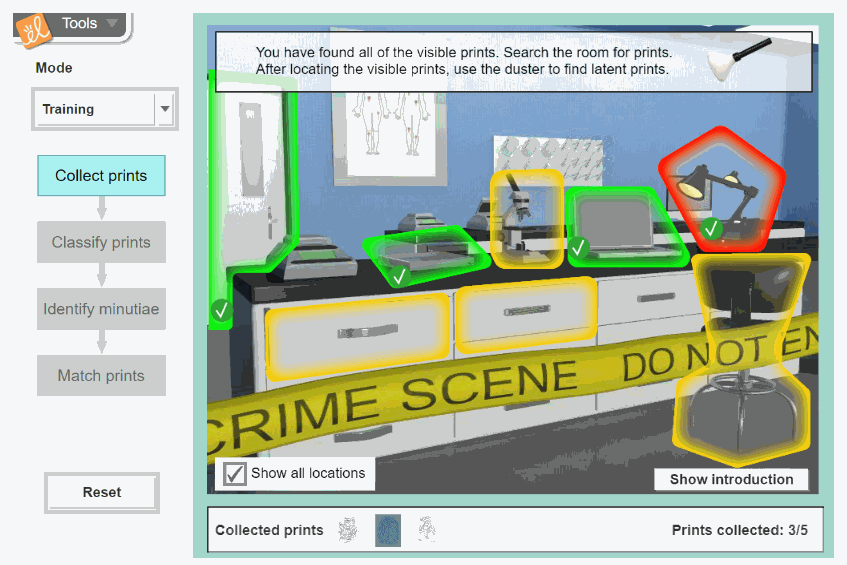847x565 pixels.
Task: Click the left yellow-highlighted cabinet drawer
Action: point(357,329)
